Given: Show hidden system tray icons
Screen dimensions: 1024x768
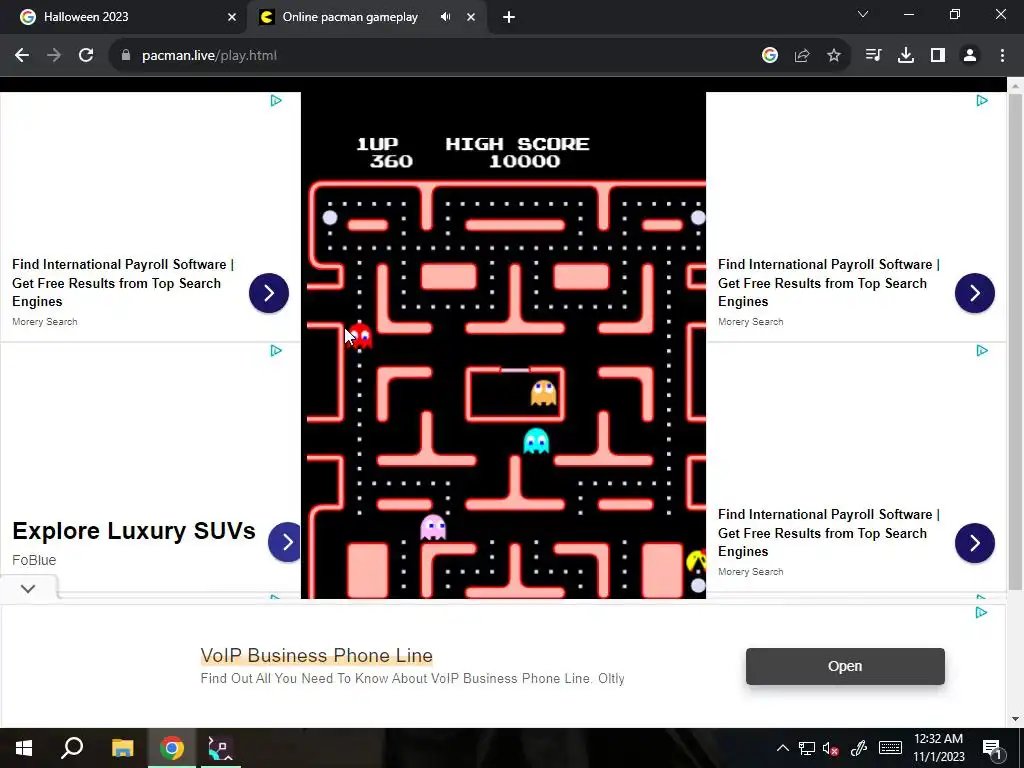Looking at the screenshot, I should (x=782, y=748).
